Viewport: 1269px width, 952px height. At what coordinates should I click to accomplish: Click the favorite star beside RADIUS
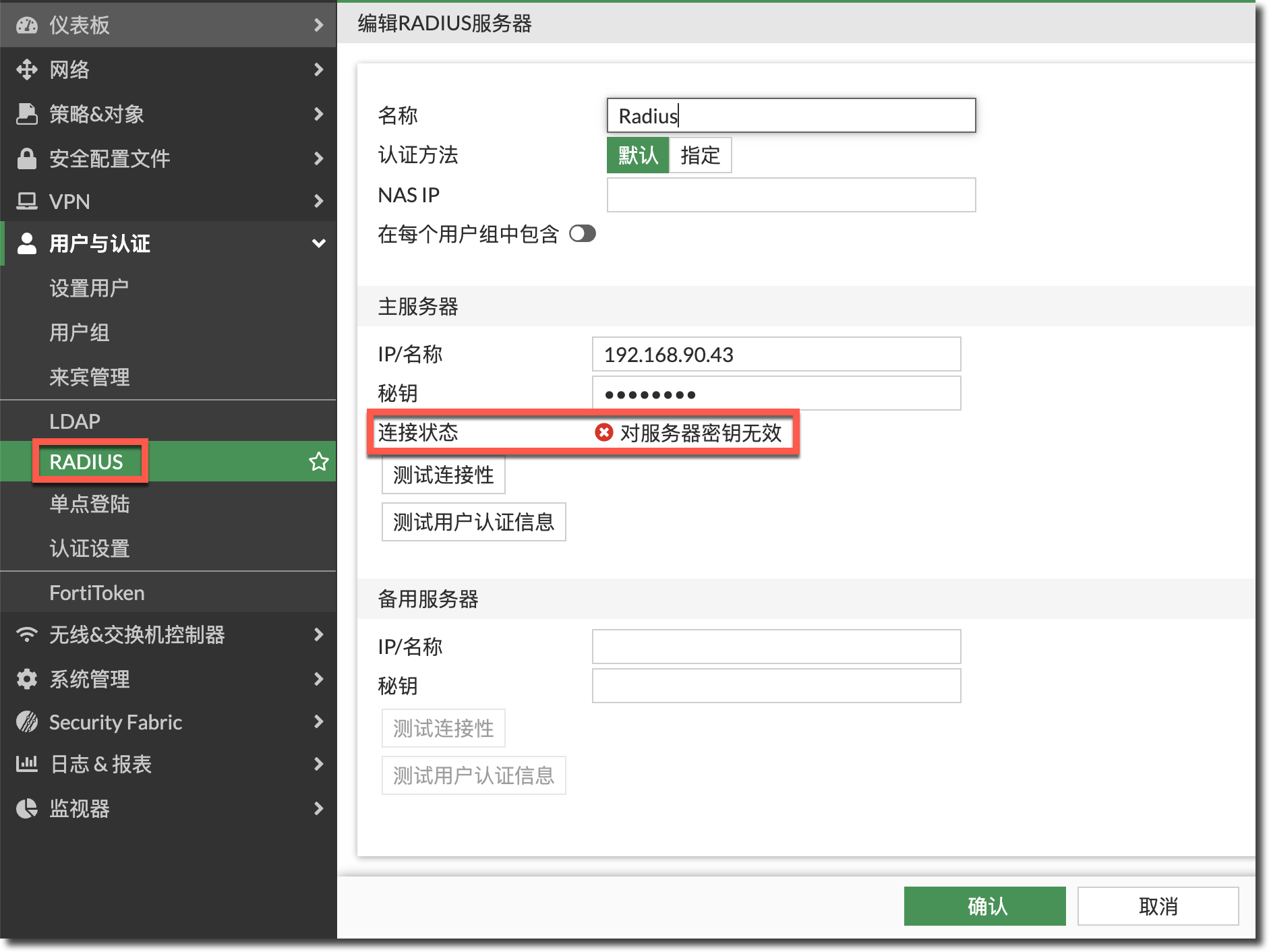coord(318,462)
